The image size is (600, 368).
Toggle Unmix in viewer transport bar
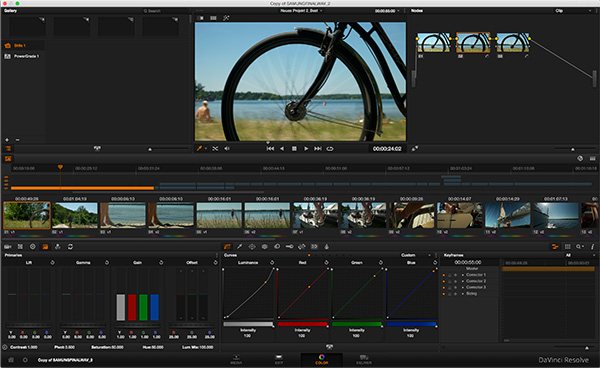[x=215, y=149]
